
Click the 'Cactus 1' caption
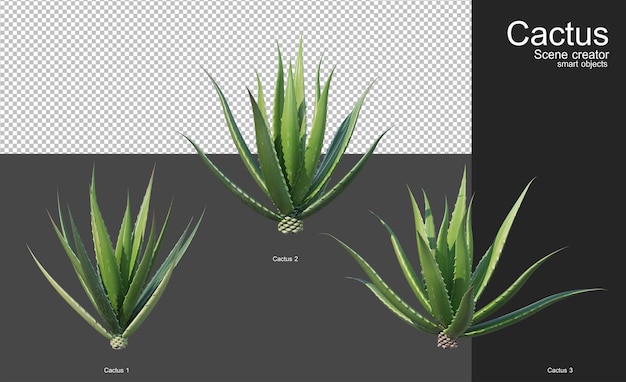click(117, 370)
